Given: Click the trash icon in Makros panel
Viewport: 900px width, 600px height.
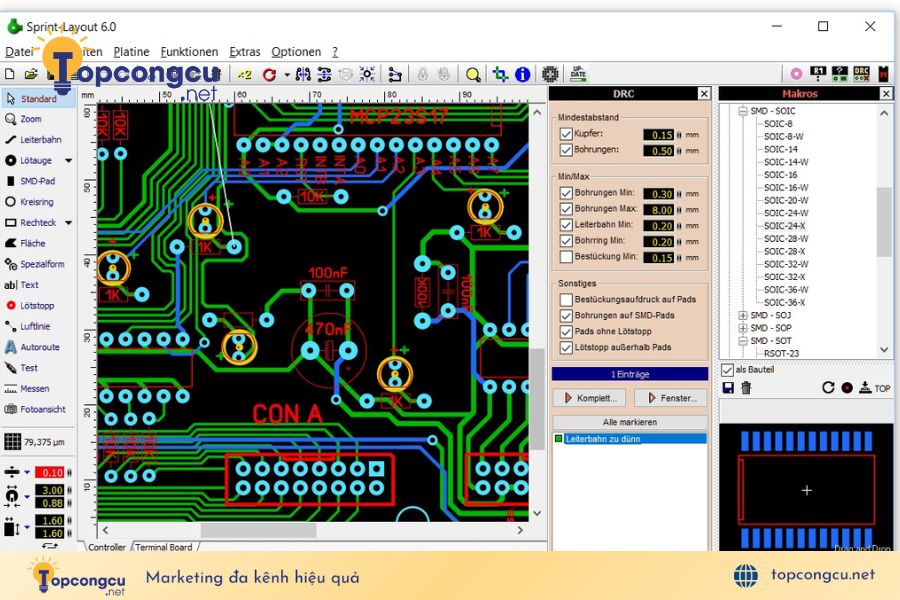Looking at the screenshot, I should (x=746, y=388).
